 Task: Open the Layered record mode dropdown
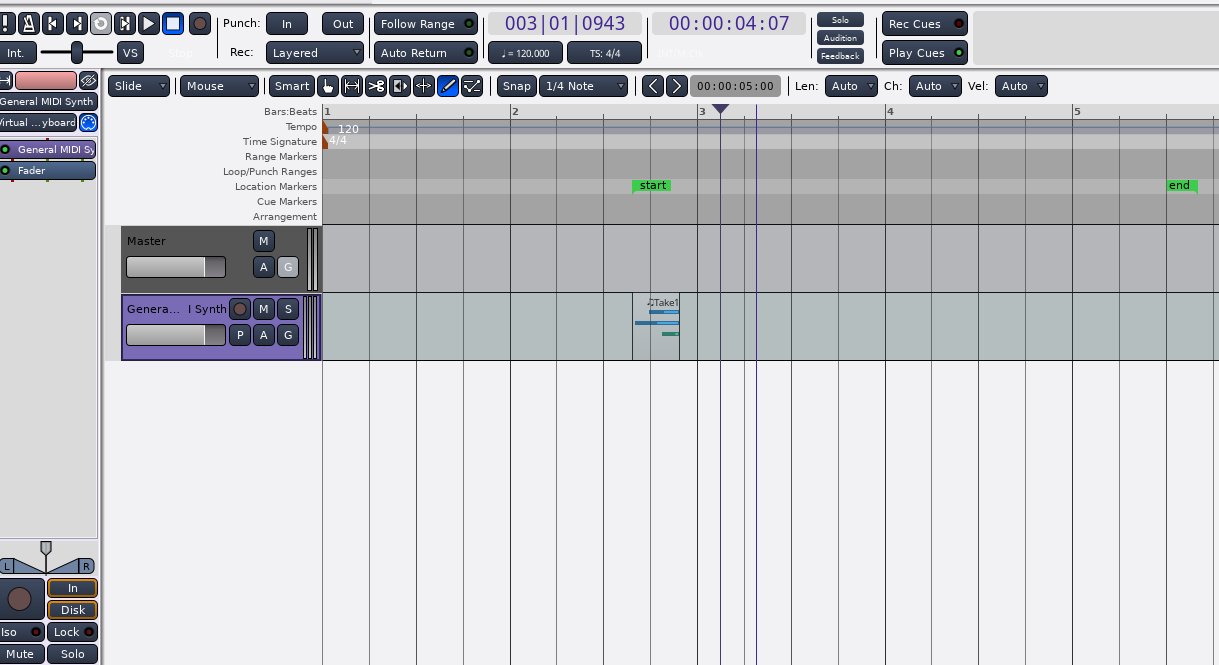315,53
